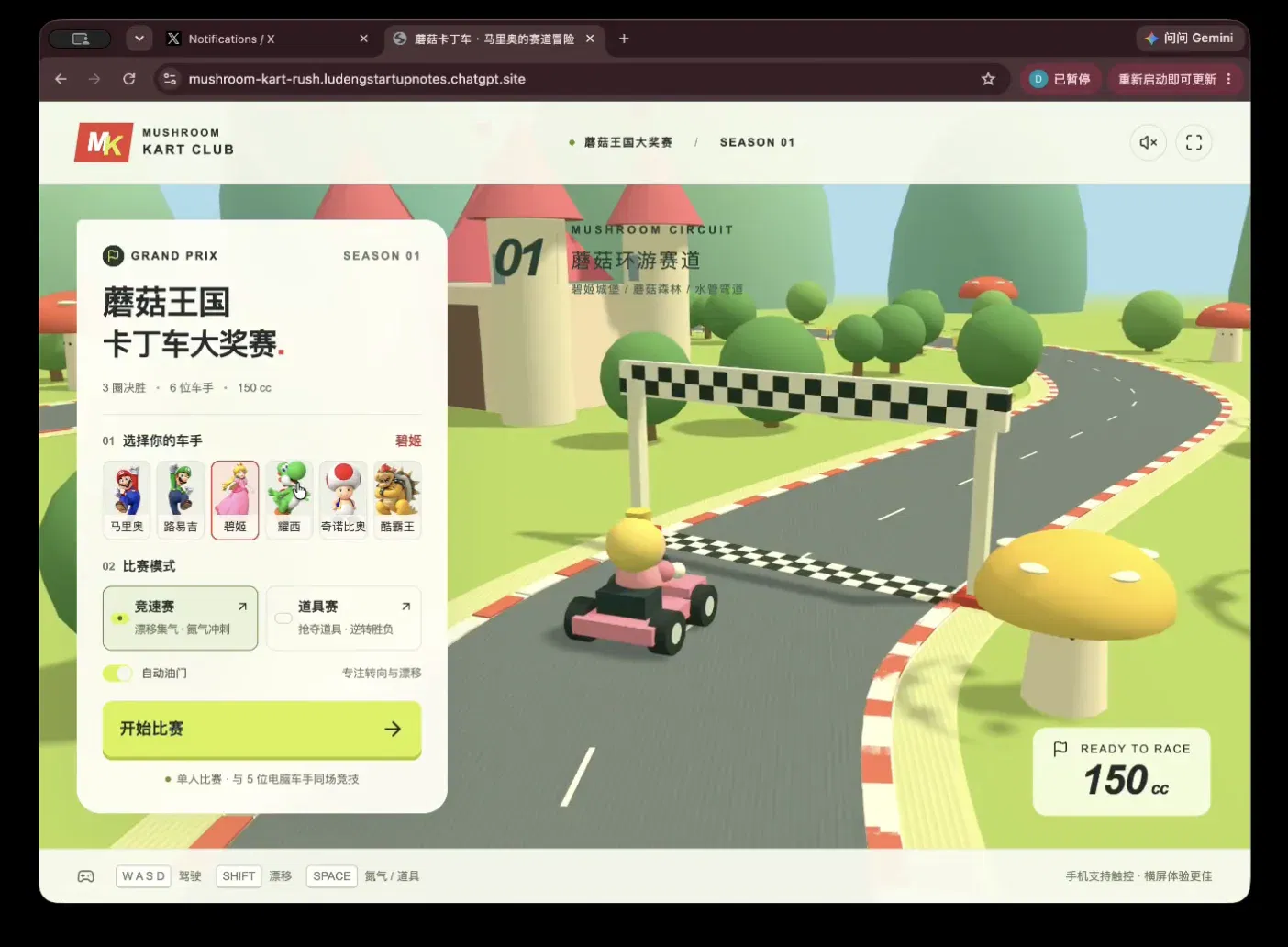Click 重新启动即可更新 update button
1288x947 pixels.
(x=1166, y=79)
